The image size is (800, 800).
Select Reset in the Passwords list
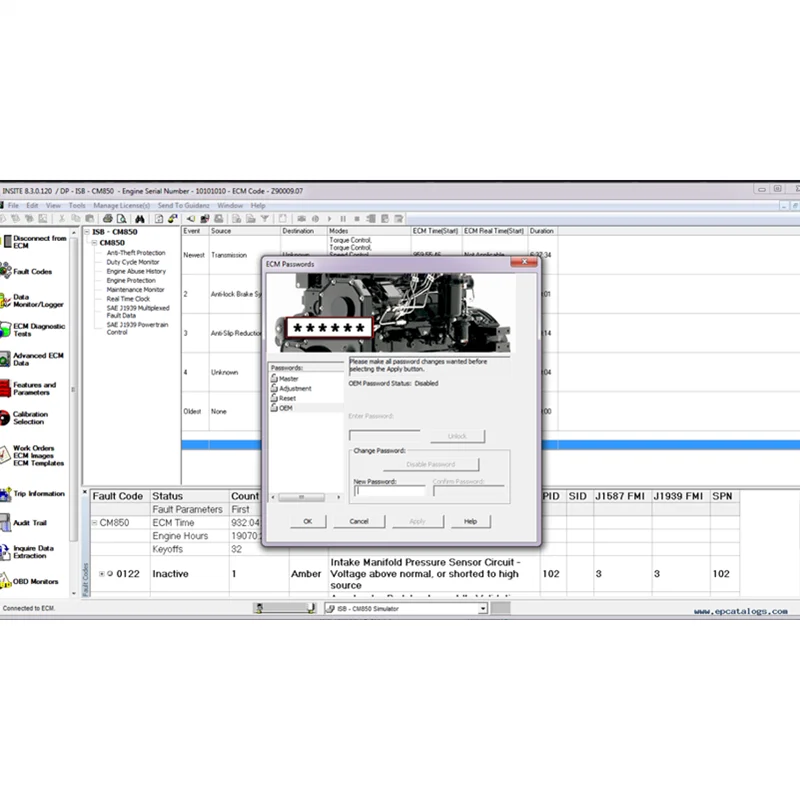[x=283, y=398]
